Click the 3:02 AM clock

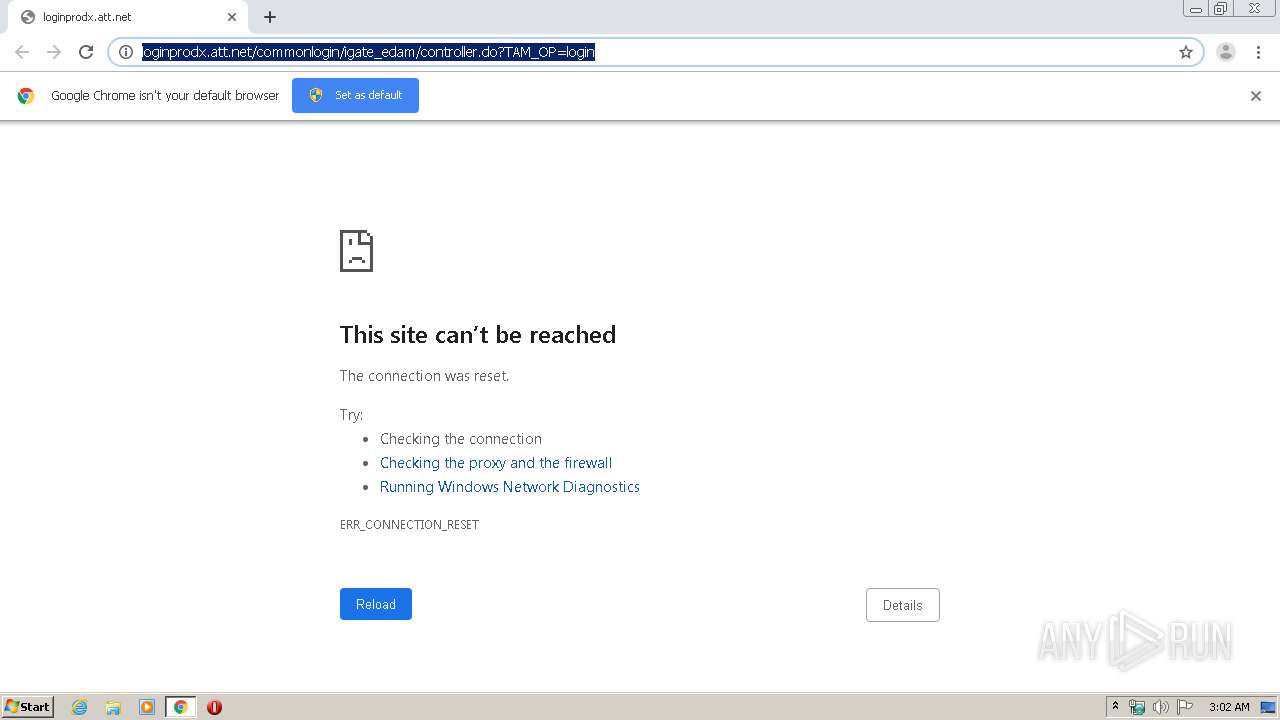1229,707
